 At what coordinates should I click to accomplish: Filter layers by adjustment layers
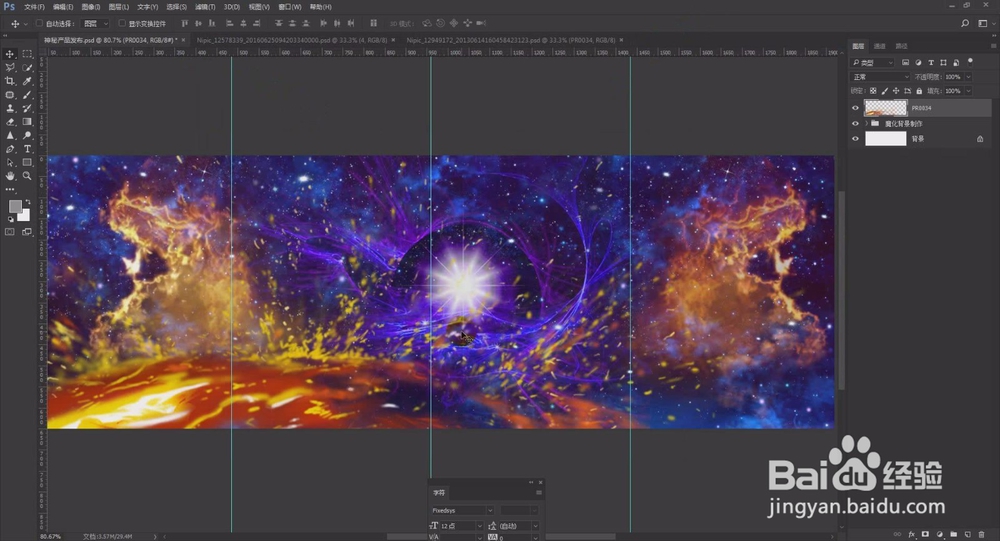click(x=918, y=63)
